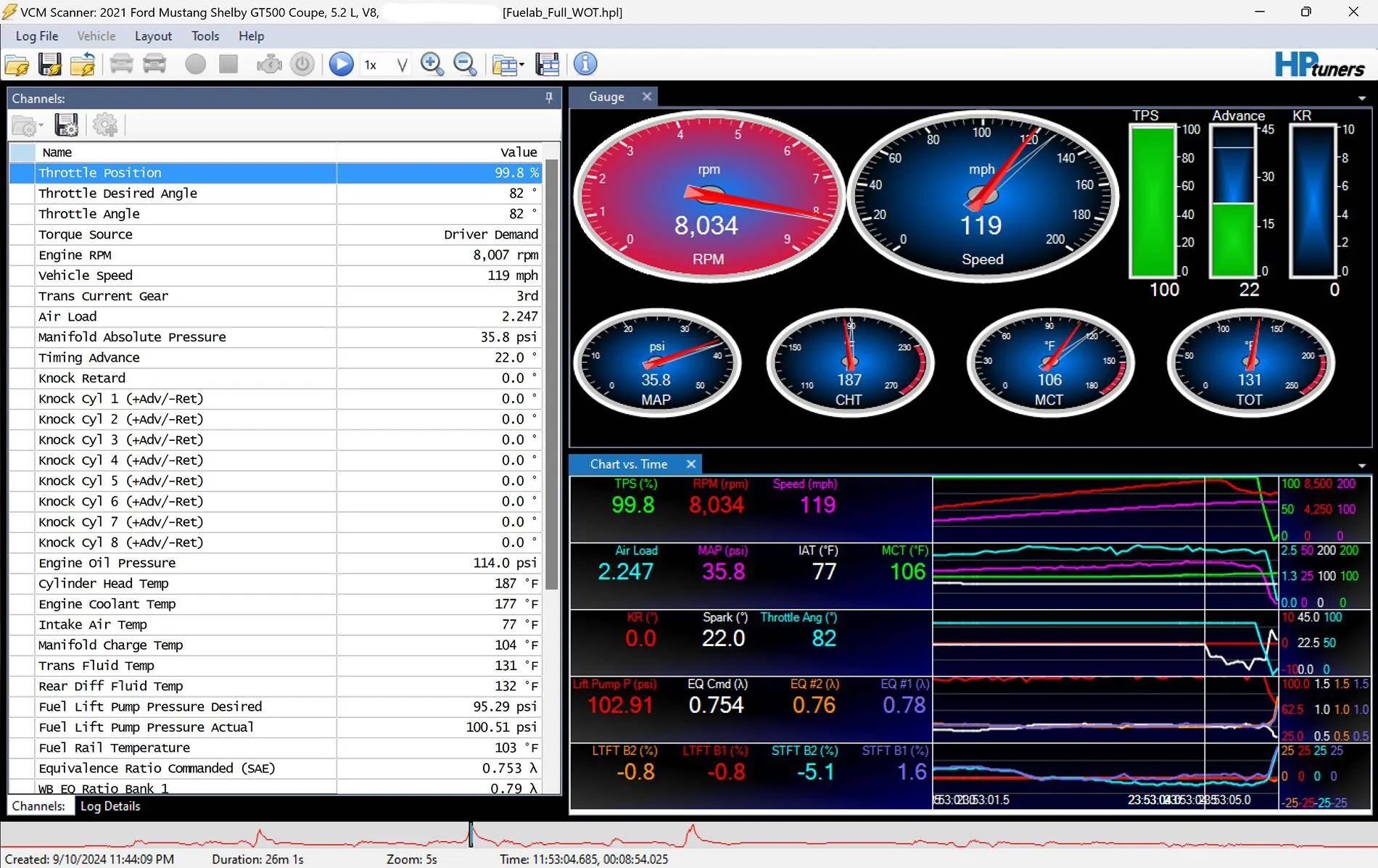The image size is (1378, 868).
Task: Open channel config folder dropdown
Action: tap(28, 126)
